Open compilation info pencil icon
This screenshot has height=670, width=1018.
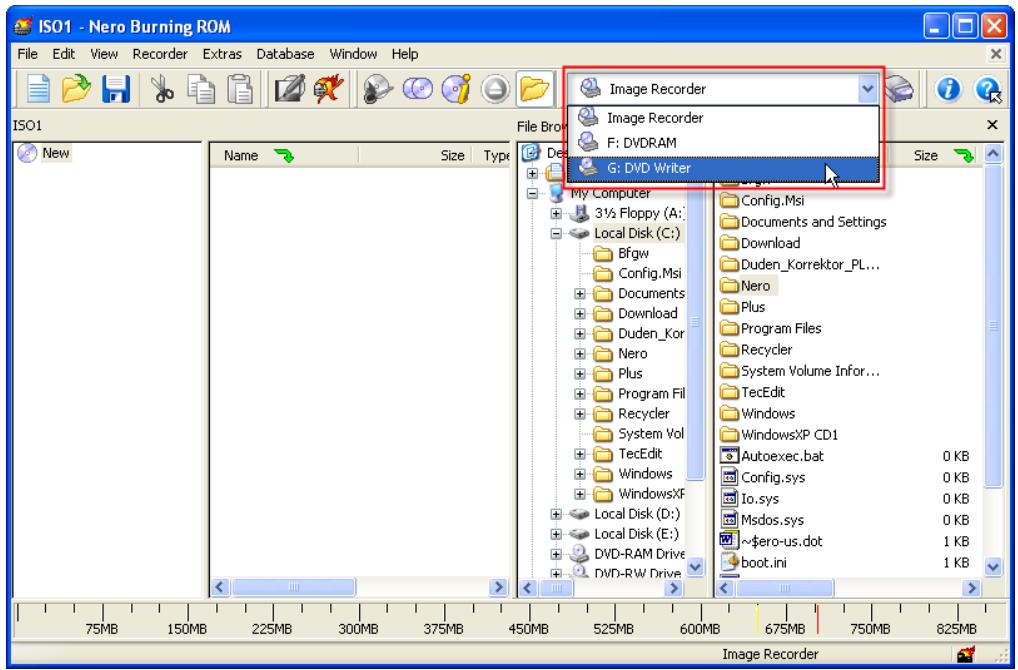coord(289,88)
